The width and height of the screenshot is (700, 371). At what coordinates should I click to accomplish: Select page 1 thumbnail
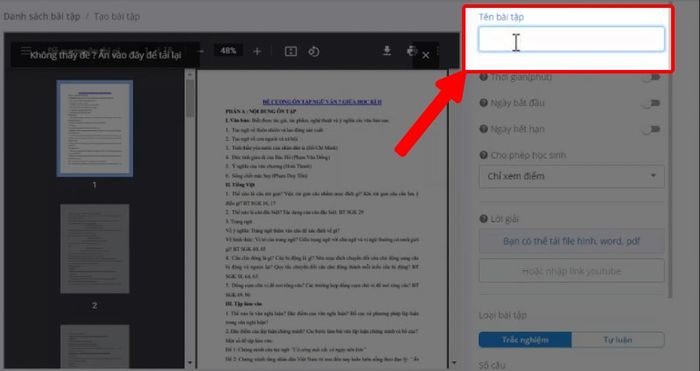95,128
